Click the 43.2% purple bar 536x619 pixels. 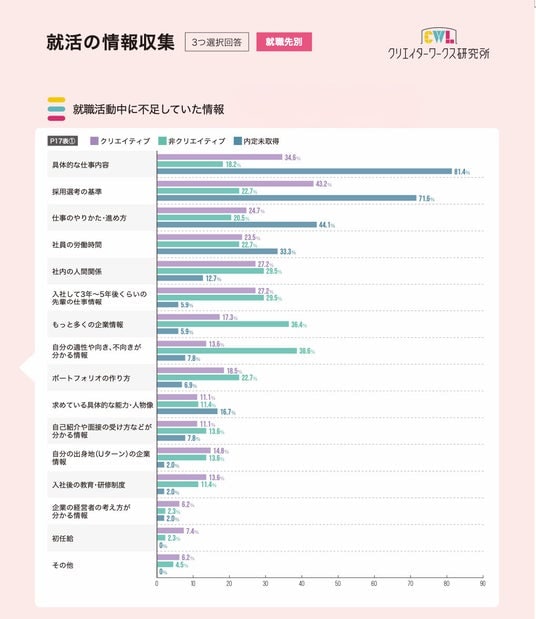(235, 184)
